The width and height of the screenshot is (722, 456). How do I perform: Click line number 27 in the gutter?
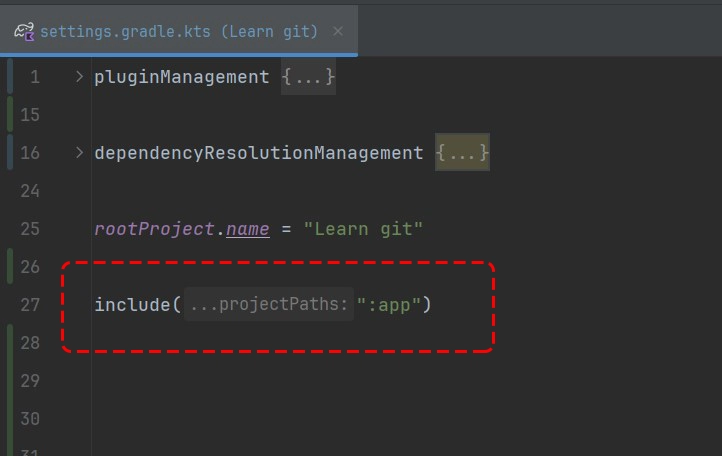pos(30,305)
